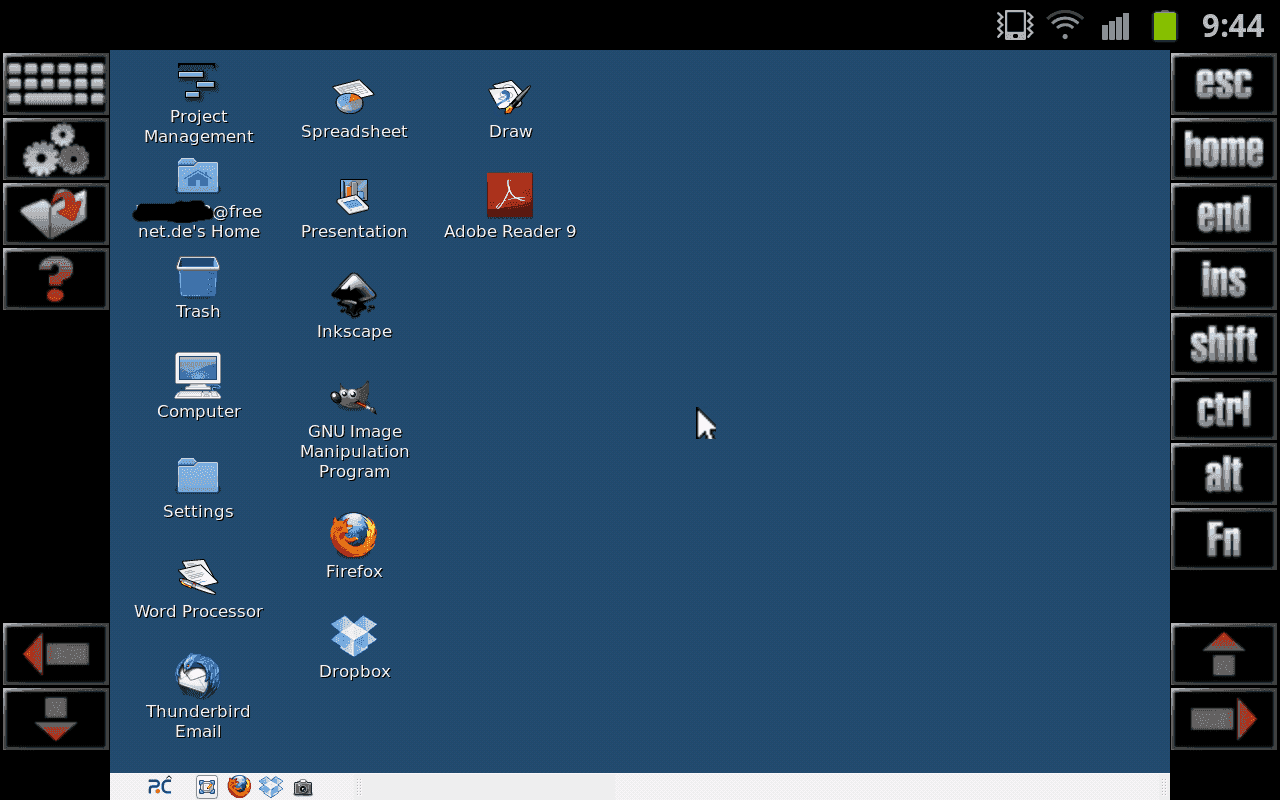Open the Trash icon
Image resolution: width=1280 pixels, height=800 pixels.
(198, 276)
